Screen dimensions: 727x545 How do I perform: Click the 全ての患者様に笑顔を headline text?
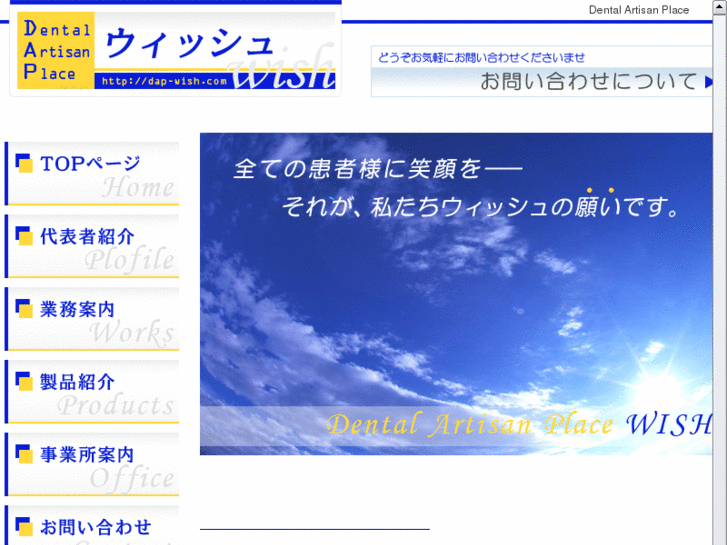click(x=377, y=168)
